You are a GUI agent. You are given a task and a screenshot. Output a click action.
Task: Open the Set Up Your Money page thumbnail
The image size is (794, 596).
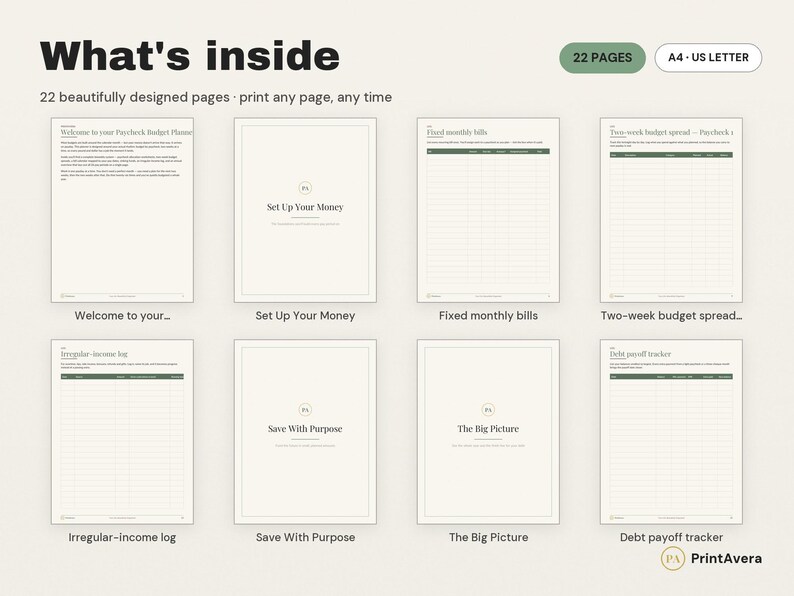[x=305, y=210]
